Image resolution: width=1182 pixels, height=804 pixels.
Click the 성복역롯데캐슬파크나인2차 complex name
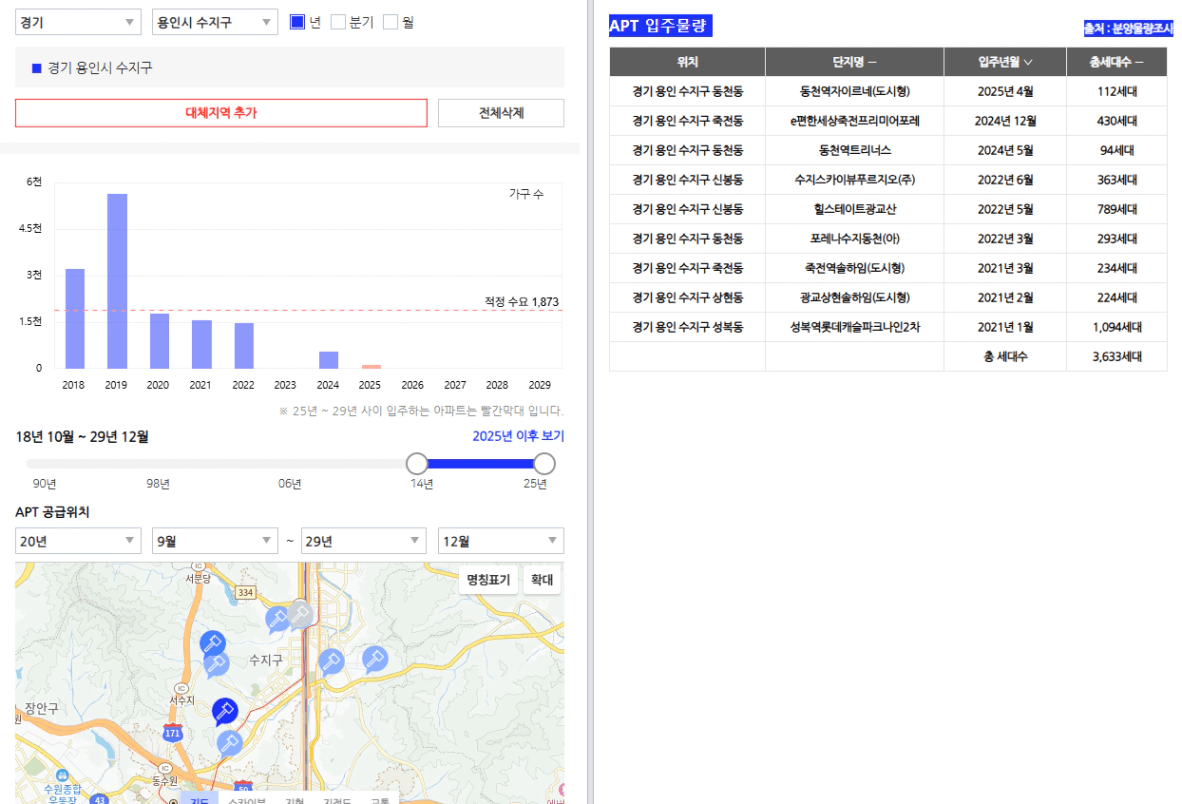(x=854, y=327)
